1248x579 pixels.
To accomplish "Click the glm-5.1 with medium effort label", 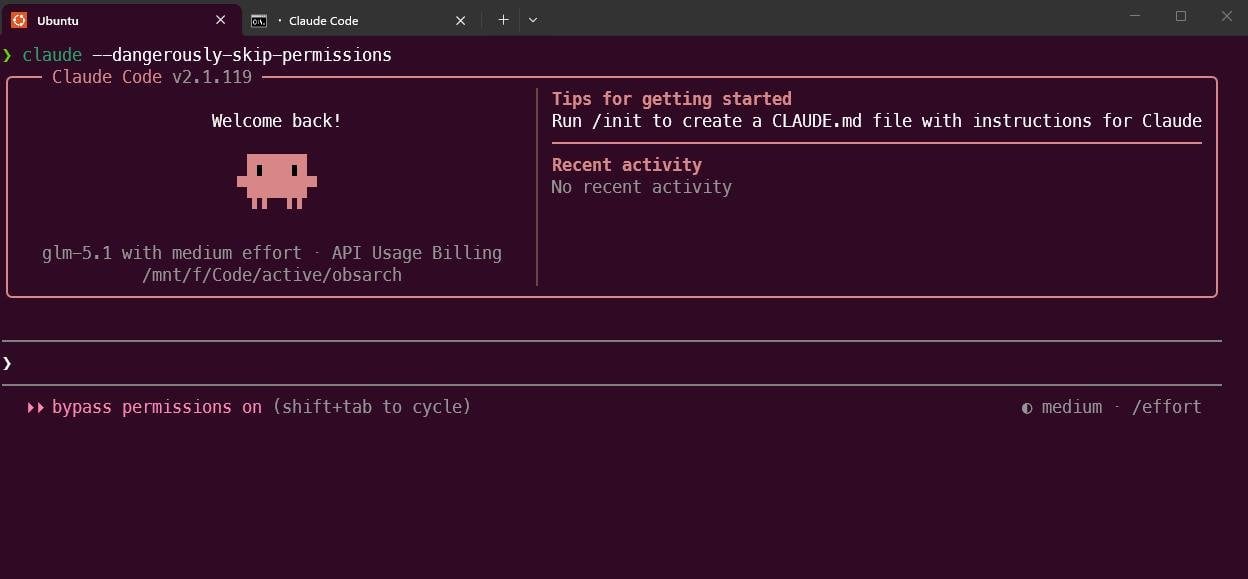I will click(172, 253).
